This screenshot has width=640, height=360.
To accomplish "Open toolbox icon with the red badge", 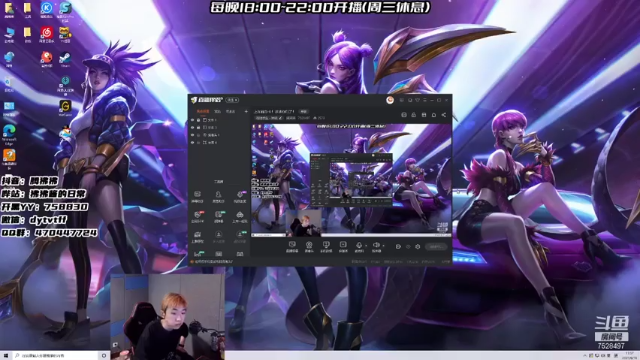I will (x=198, y=216).
